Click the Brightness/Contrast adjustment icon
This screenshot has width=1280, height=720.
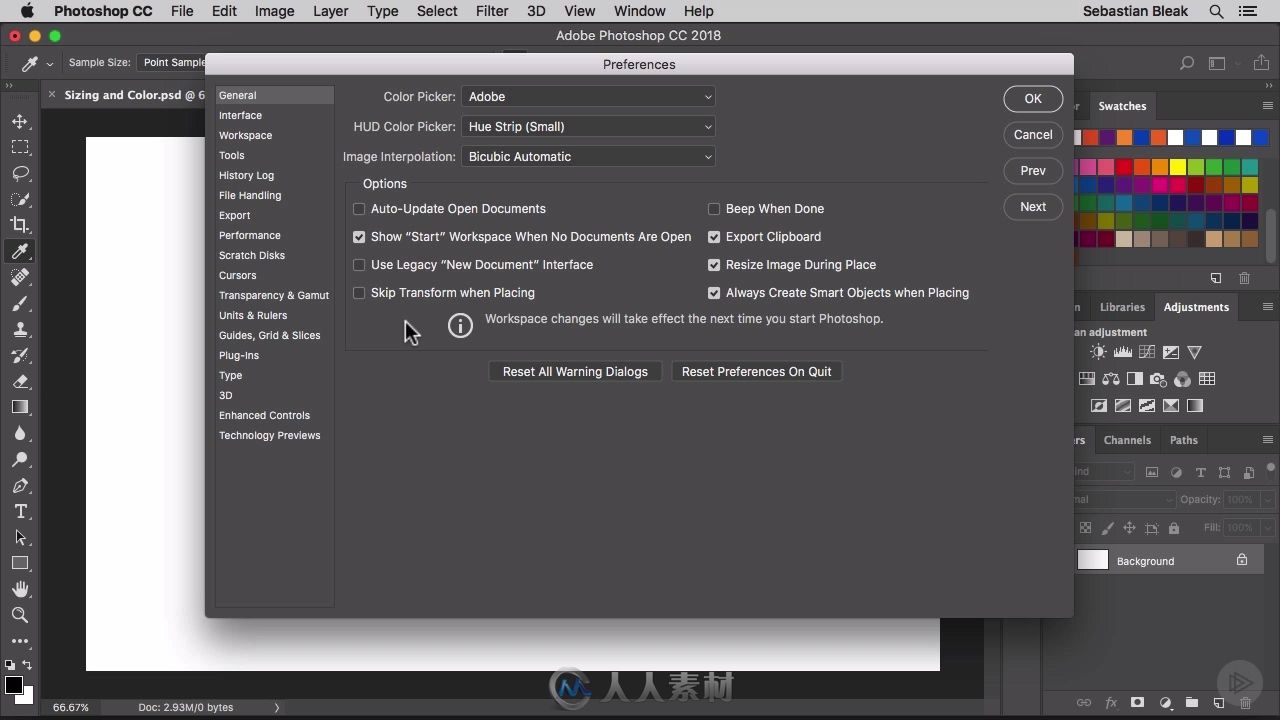(x=1099, y=352)
